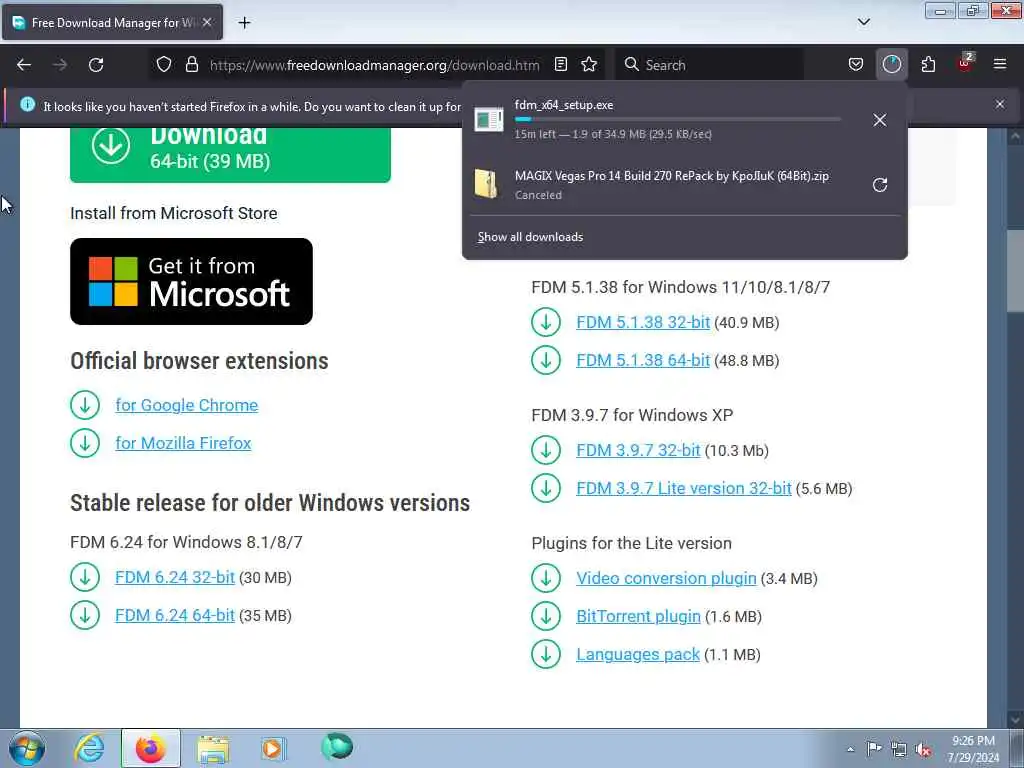Click download arrow icon beside Google Chrome
This screenshot has width=1024, height=768.
85,405
